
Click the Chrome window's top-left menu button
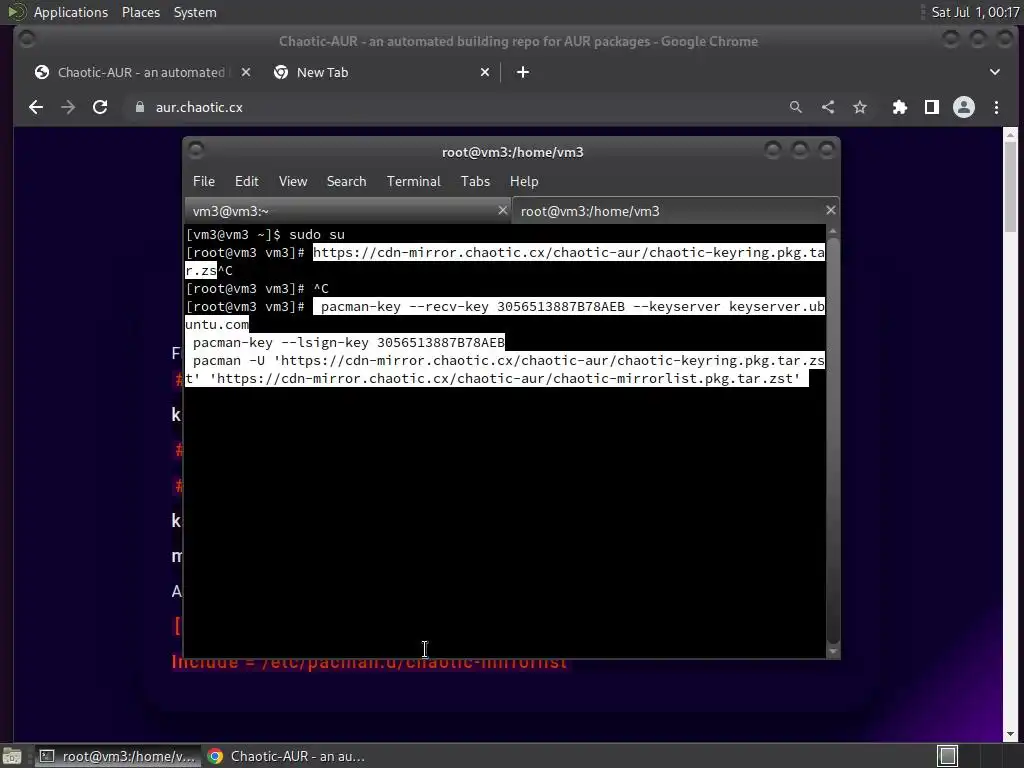coord(27,40)
